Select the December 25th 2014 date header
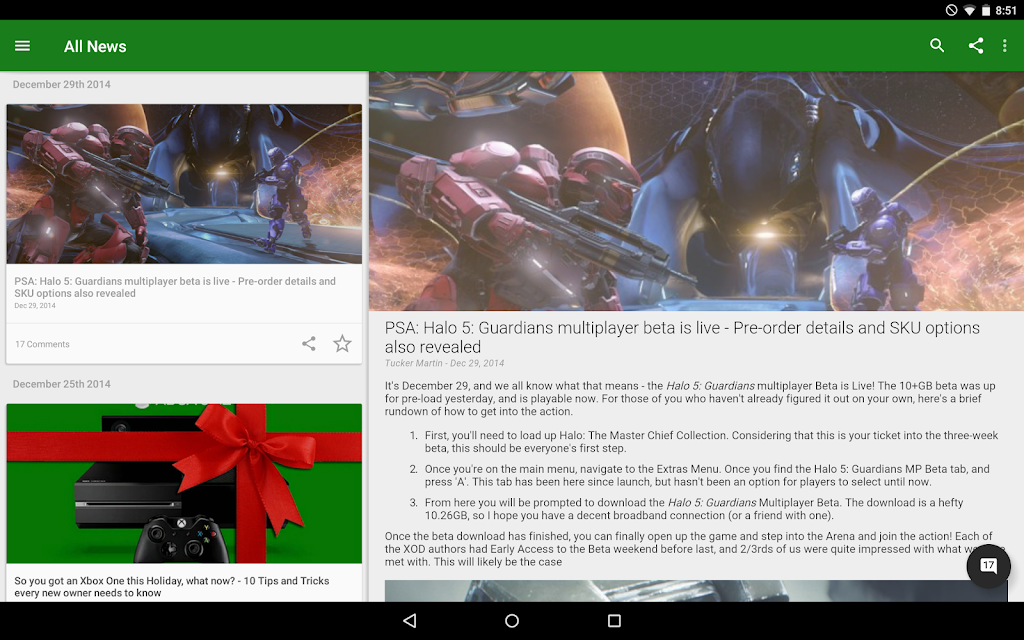Image resolution: width=1024 pixels, height=640 pixels. coord(61,384)
